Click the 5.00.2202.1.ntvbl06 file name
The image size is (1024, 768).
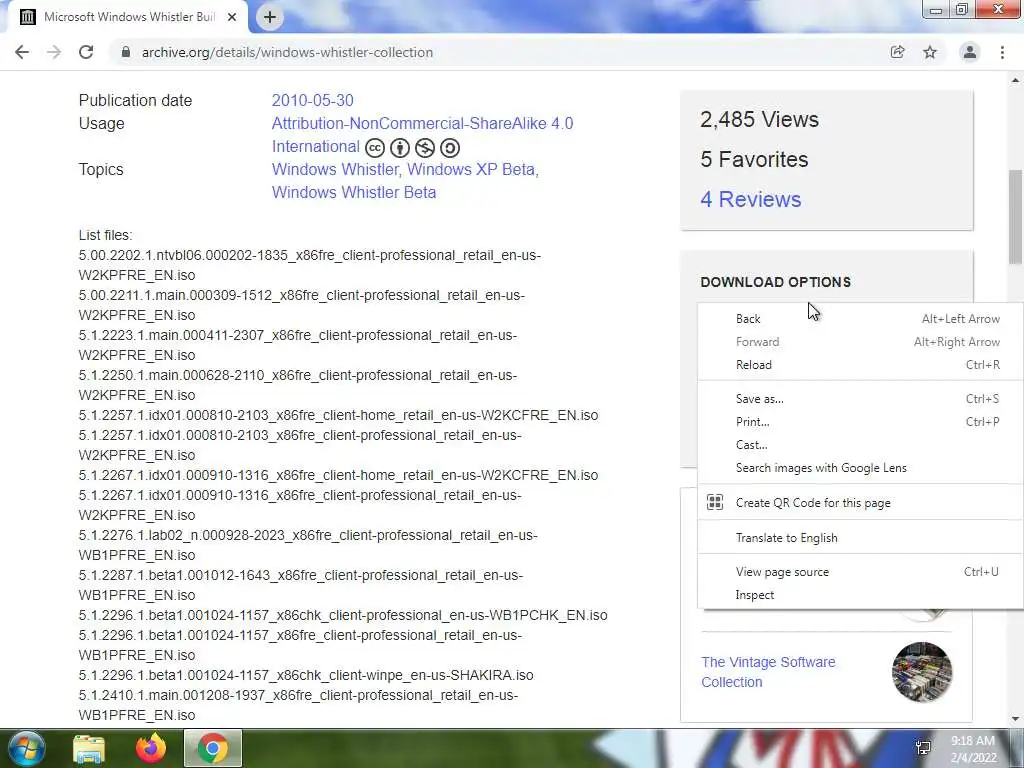coord(310,265)
